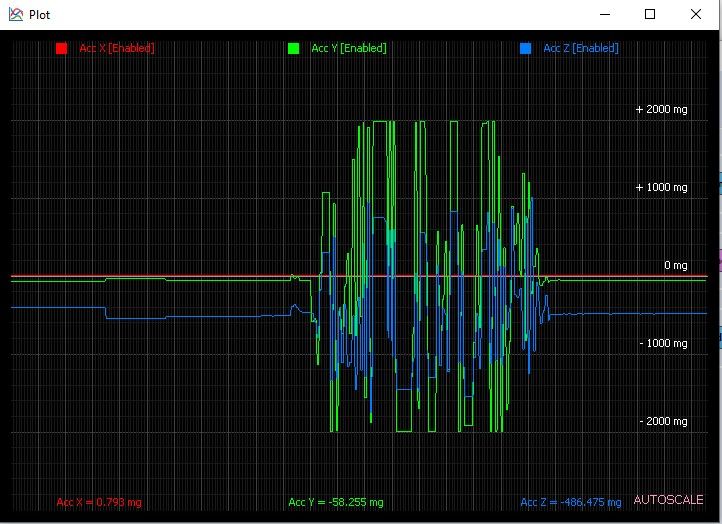Image resolution: width=722 pixels, height=524 pixels.
Task: Toggle the Acc Z [Enabled] legend label
Action: pyautogui.click(x=581, y=48)
